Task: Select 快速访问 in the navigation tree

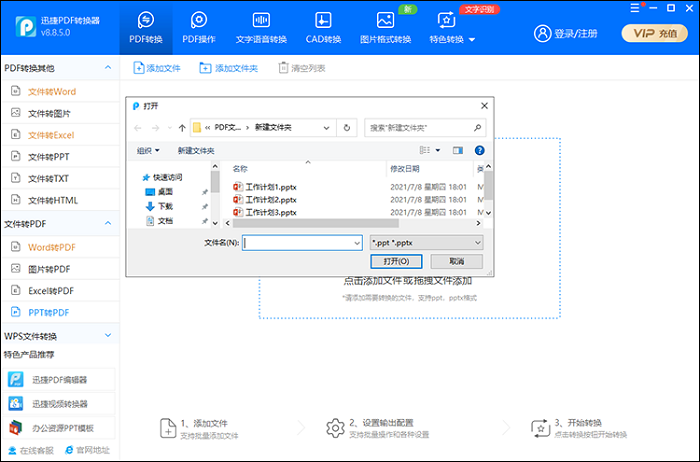Action: [x=162, y=177]
